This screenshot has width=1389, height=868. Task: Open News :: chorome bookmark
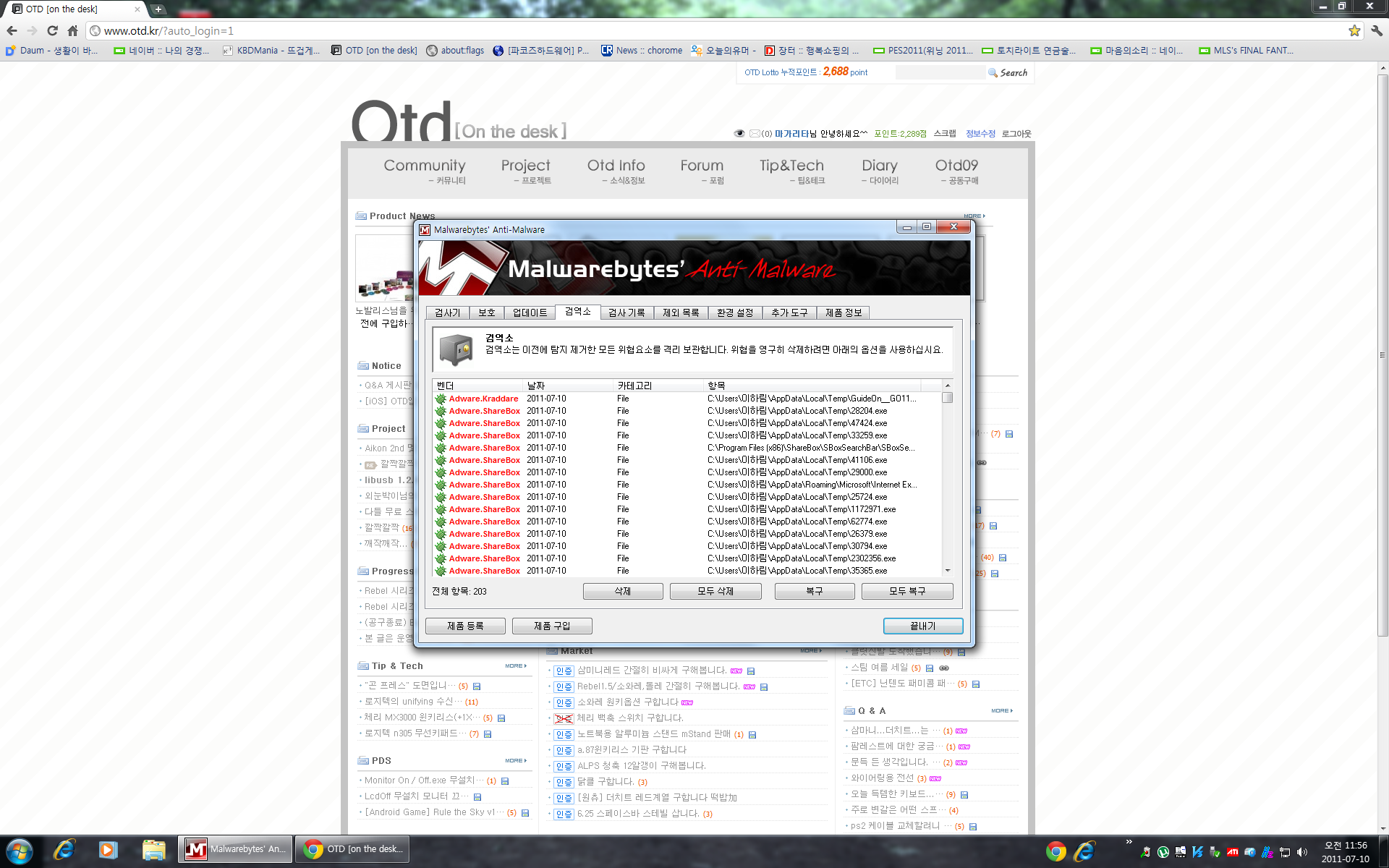[x=642, y=51]
